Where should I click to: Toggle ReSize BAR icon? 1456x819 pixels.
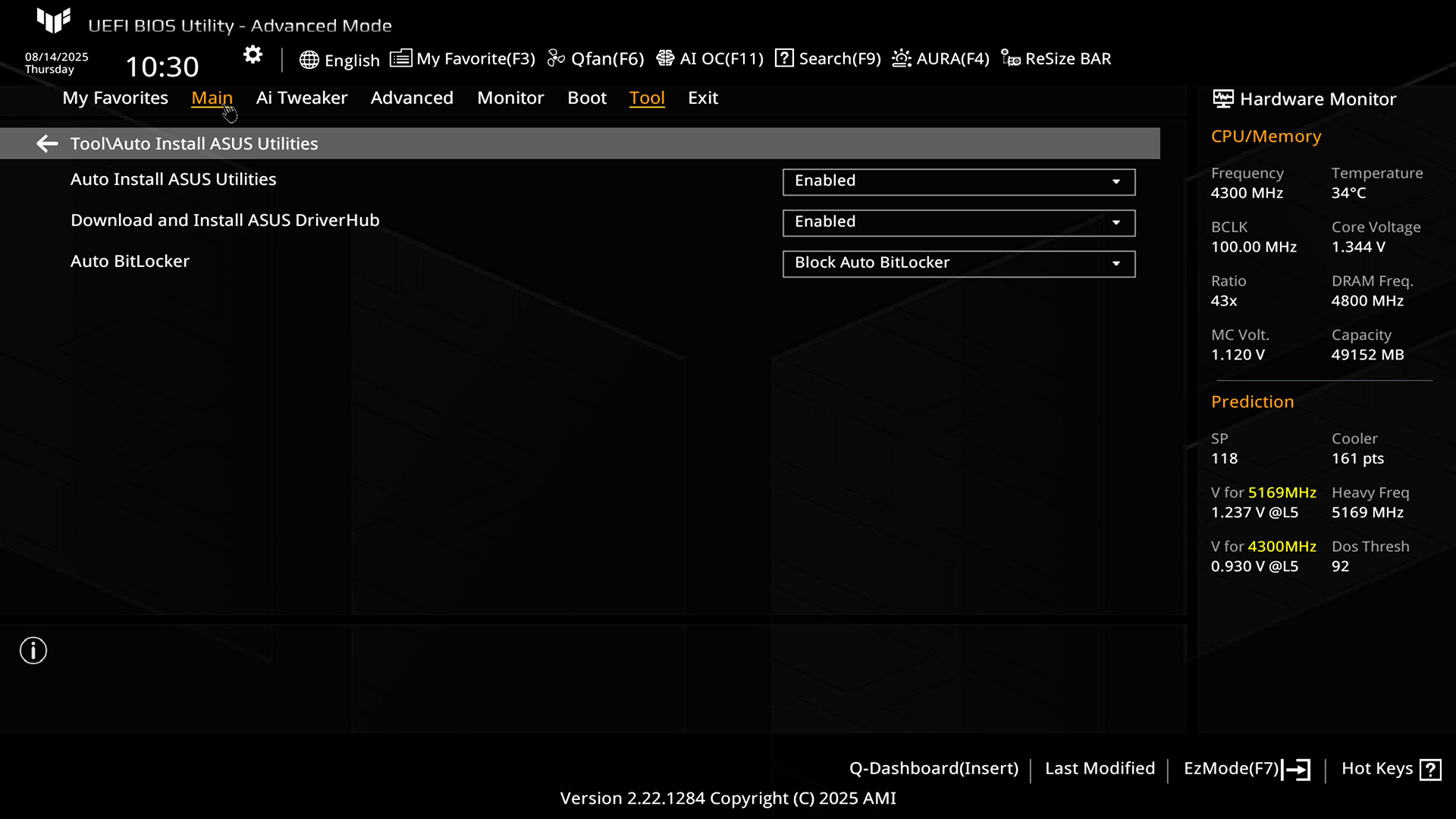[x=1010, y=58]
